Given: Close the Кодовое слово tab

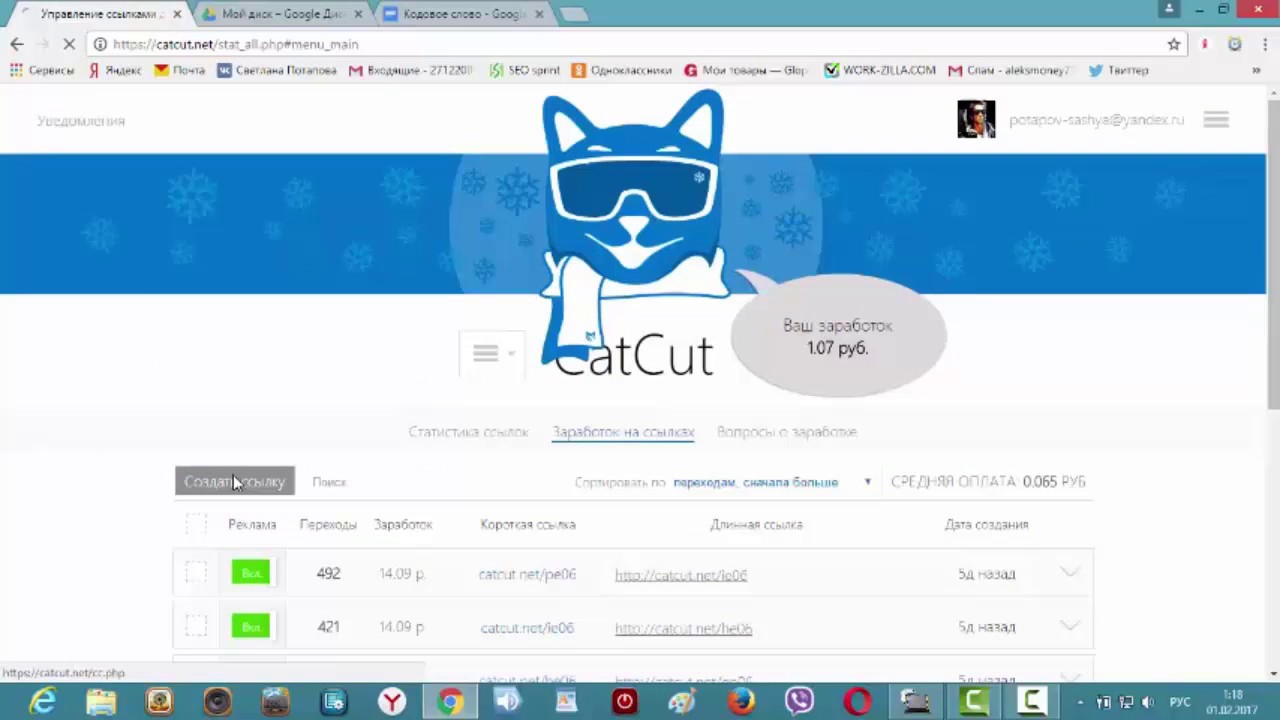Looking at the screenshot, I should point(539,14).
